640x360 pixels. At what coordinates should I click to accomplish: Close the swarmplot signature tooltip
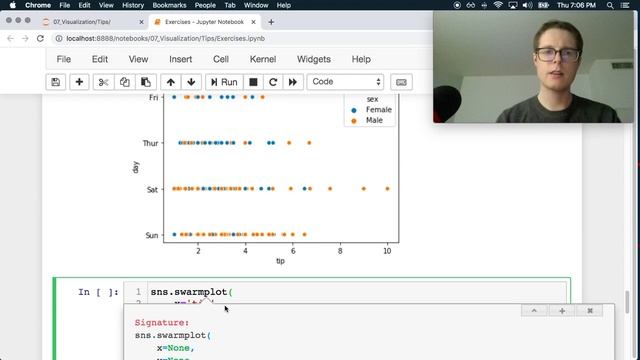pyautogui.click(x=590, y=311)
